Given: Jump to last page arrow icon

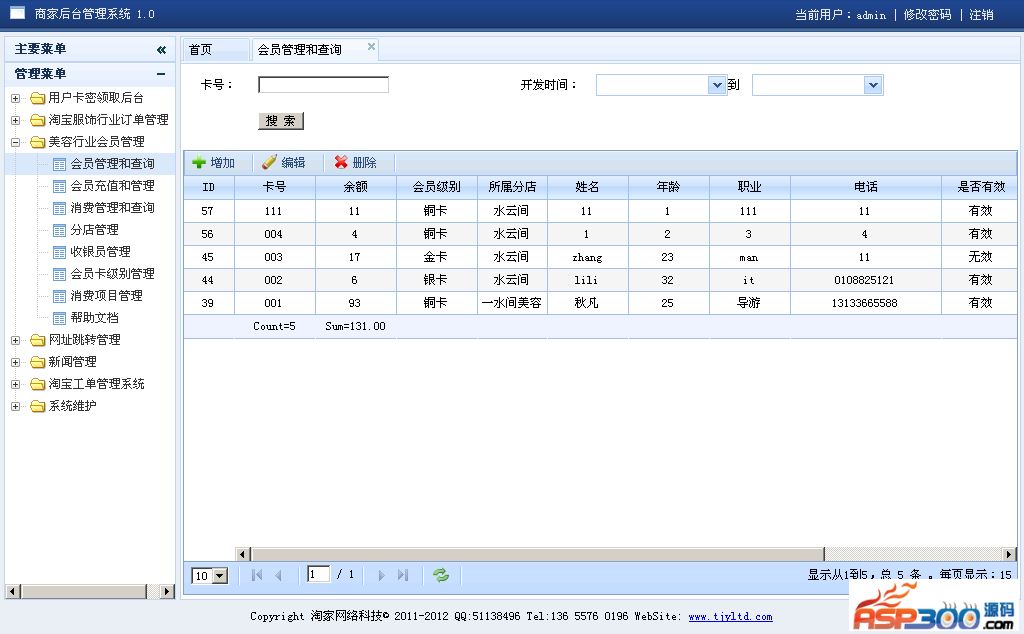Looking at the screenshot, I should pos(403,575).
